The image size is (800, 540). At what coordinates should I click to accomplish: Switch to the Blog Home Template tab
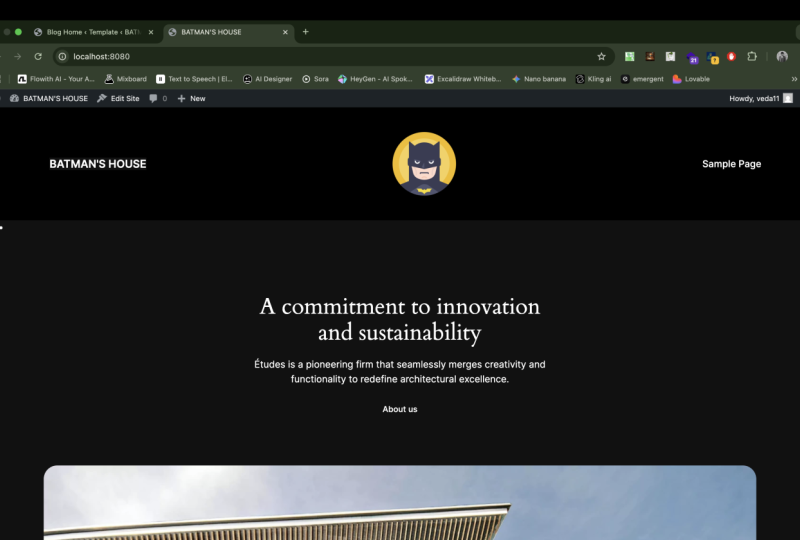coord(93,32)
